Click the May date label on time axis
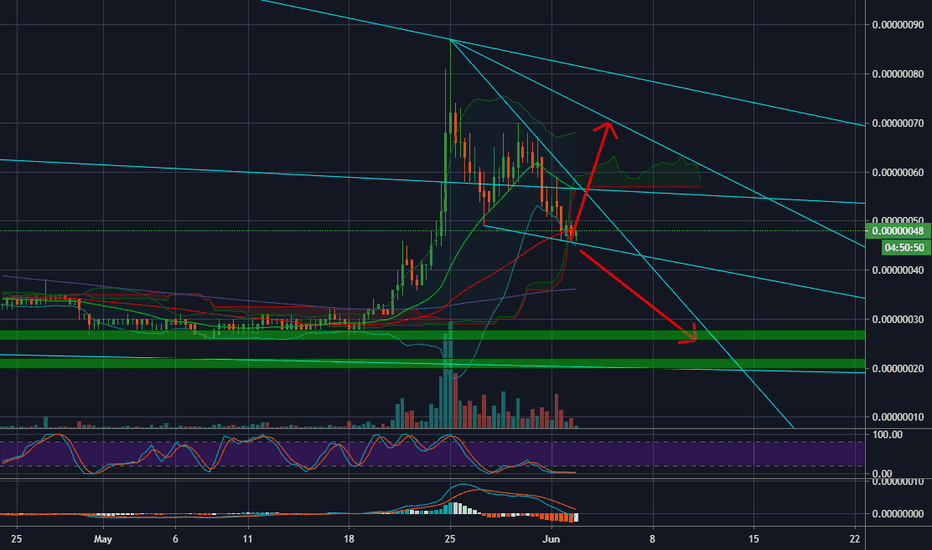Image resolution: width=932 pixels, height=550 pixels. click(103, 539)
